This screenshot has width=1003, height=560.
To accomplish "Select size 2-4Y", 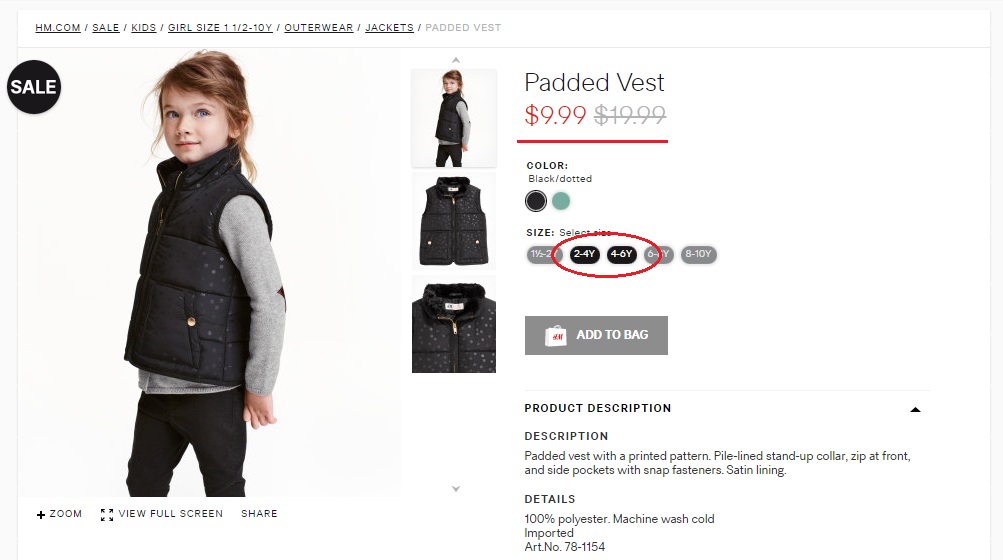I will coord(584,254).
